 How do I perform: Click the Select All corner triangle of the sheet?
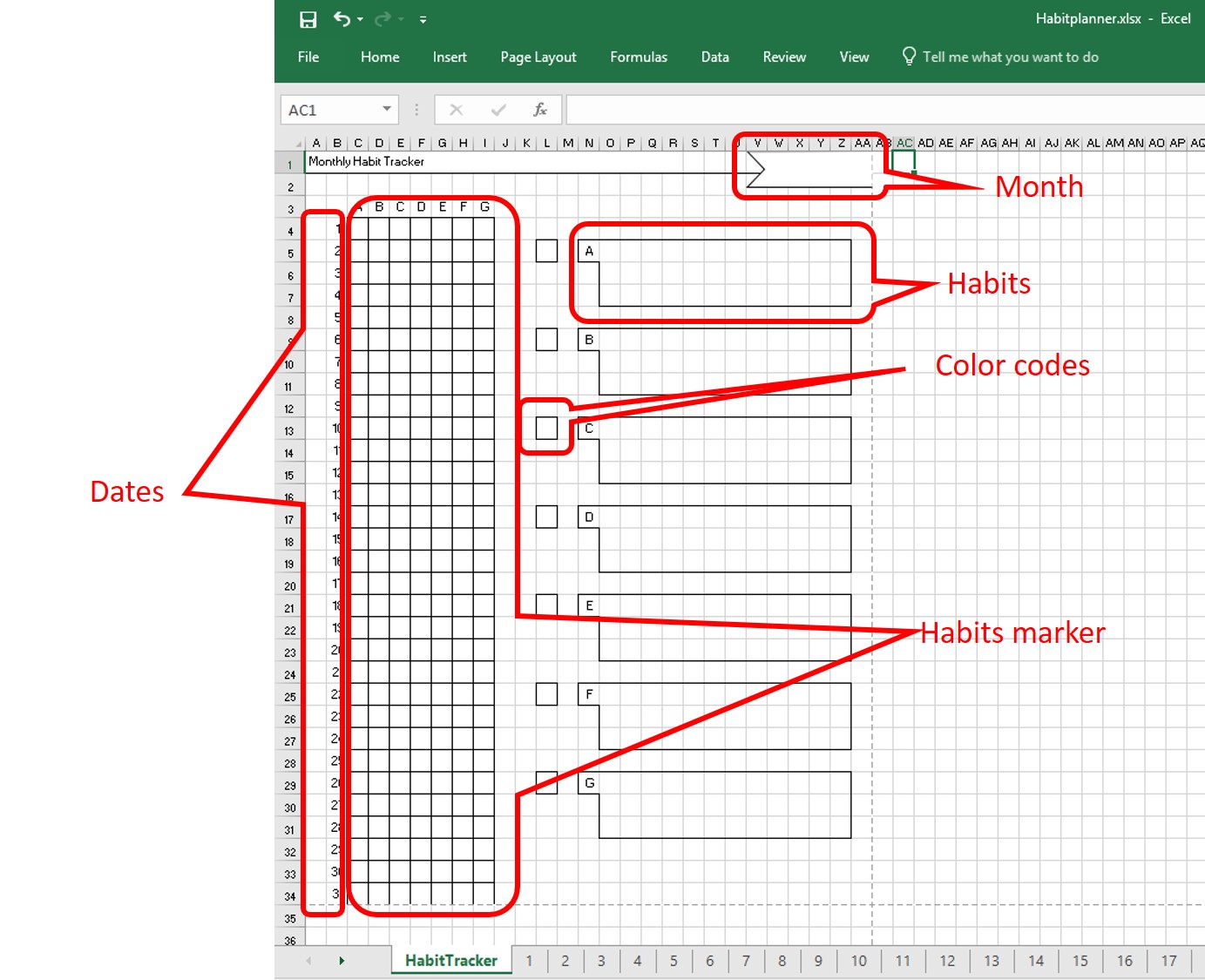(297, 143)
